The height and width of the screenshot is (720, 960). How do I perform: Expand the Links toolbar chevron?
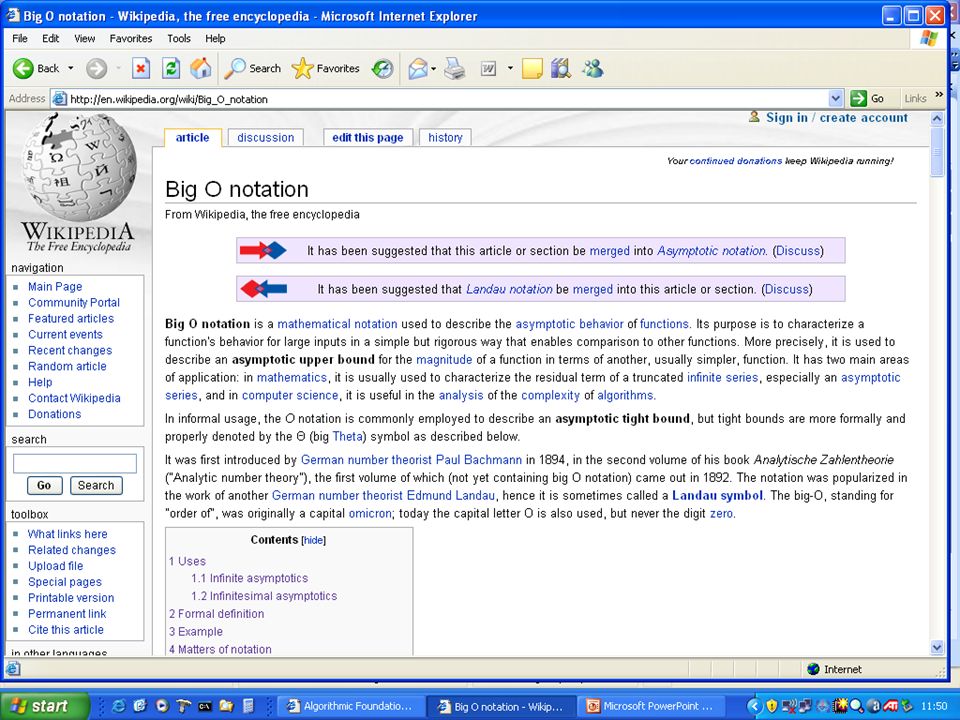(939, 95)
